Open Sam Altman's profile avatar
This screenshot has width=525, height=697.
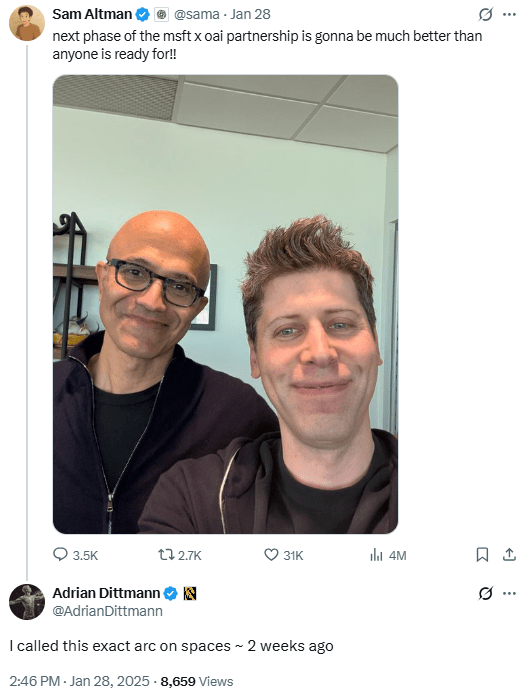pos(27,23)
